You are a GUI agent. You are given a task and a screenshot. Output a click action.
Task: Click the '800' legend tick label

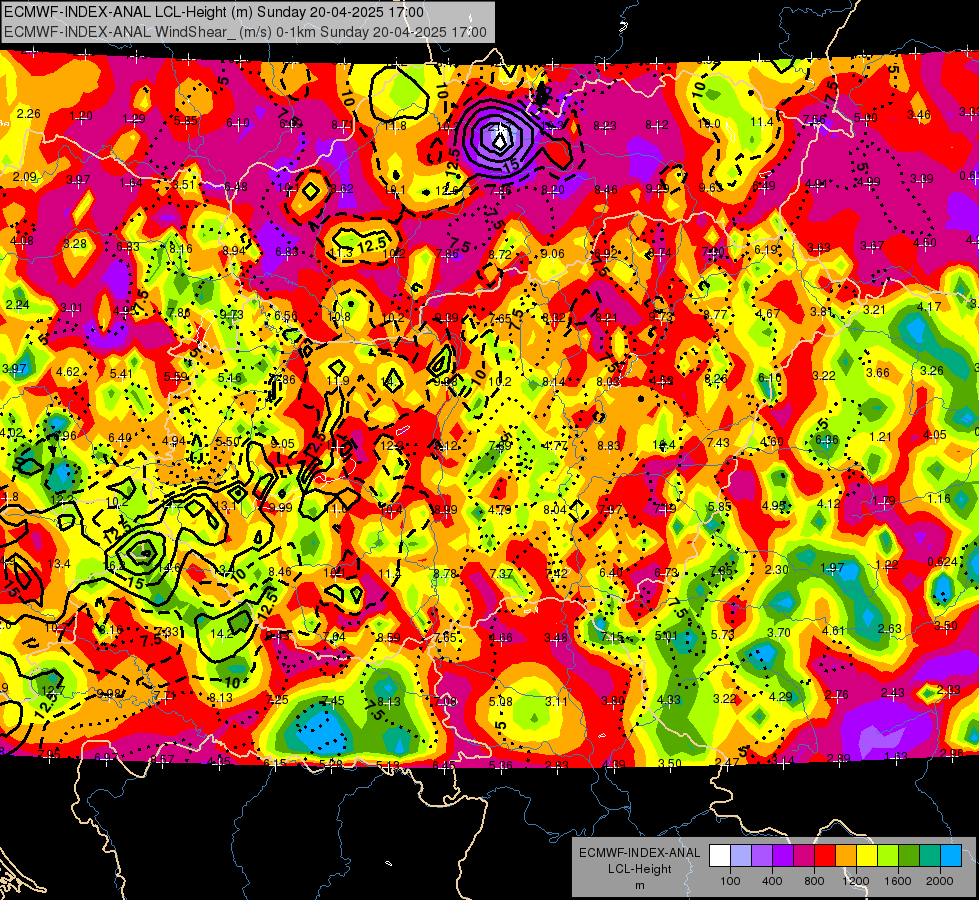(814, 881)
